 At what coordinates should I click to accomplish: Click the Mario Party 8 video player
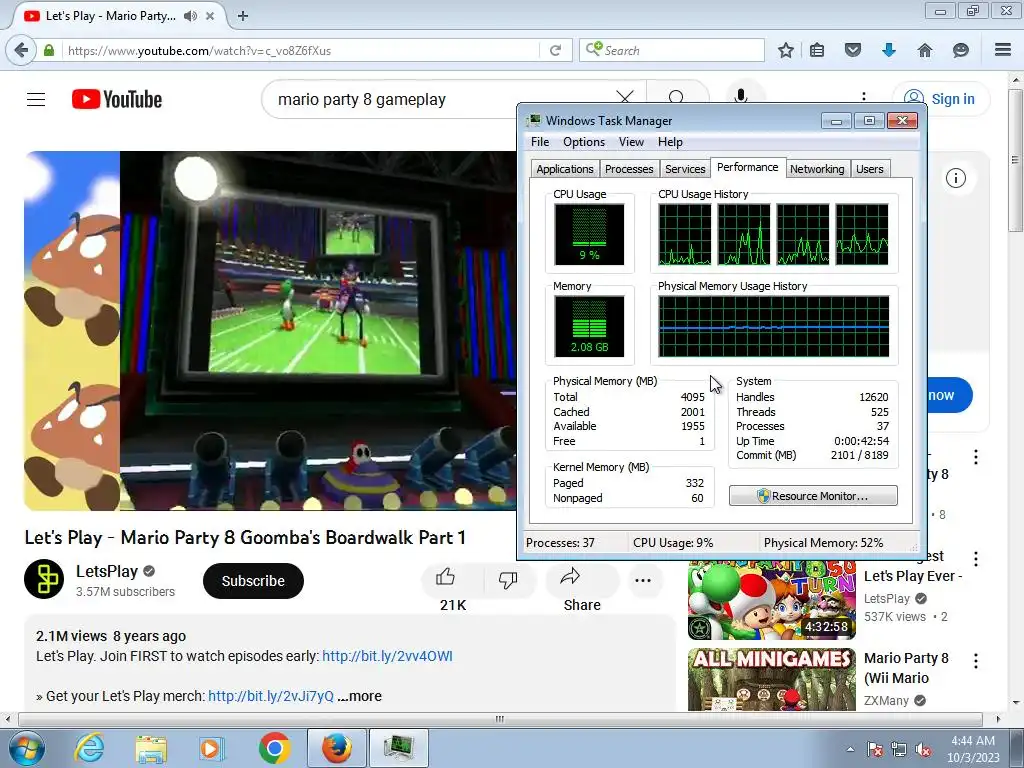[x=270, y=330]
